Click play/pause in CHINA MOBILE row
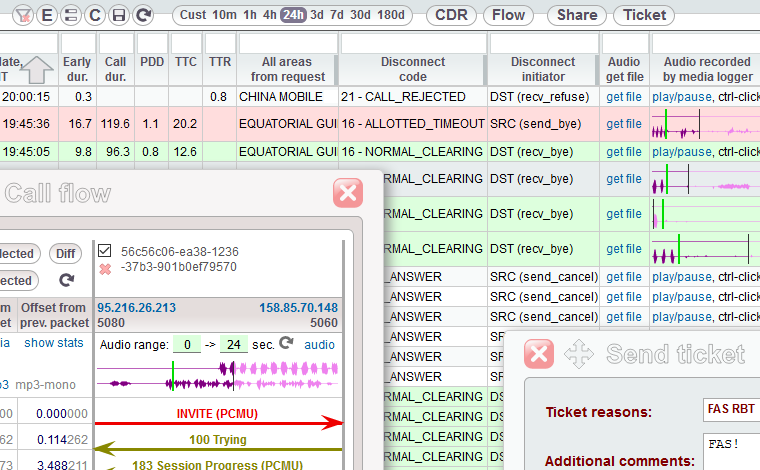The image size is (760, 470). point(682,97)
